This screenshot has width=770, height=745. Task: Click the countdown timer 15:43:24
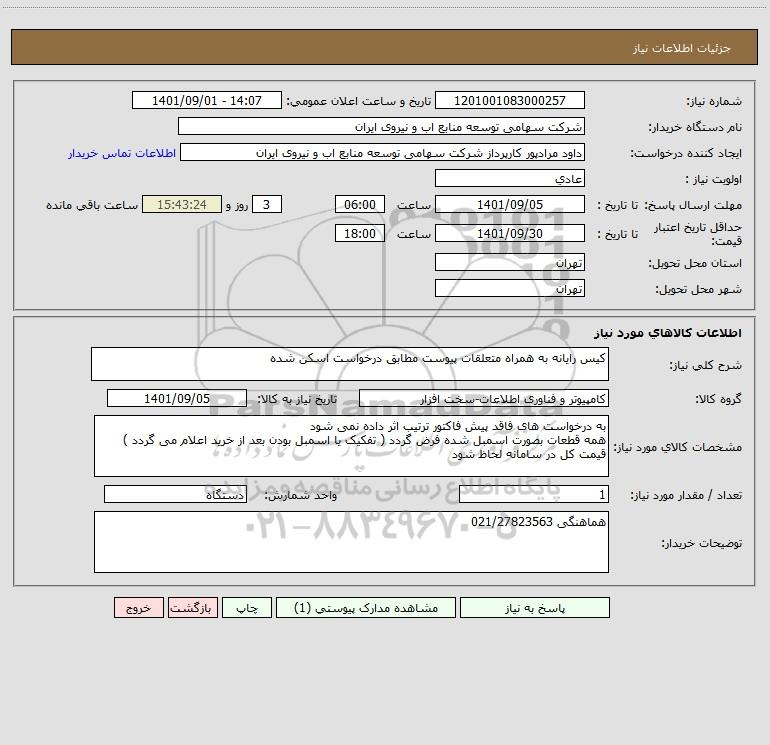pyautogui.click(x=182, y=204)
